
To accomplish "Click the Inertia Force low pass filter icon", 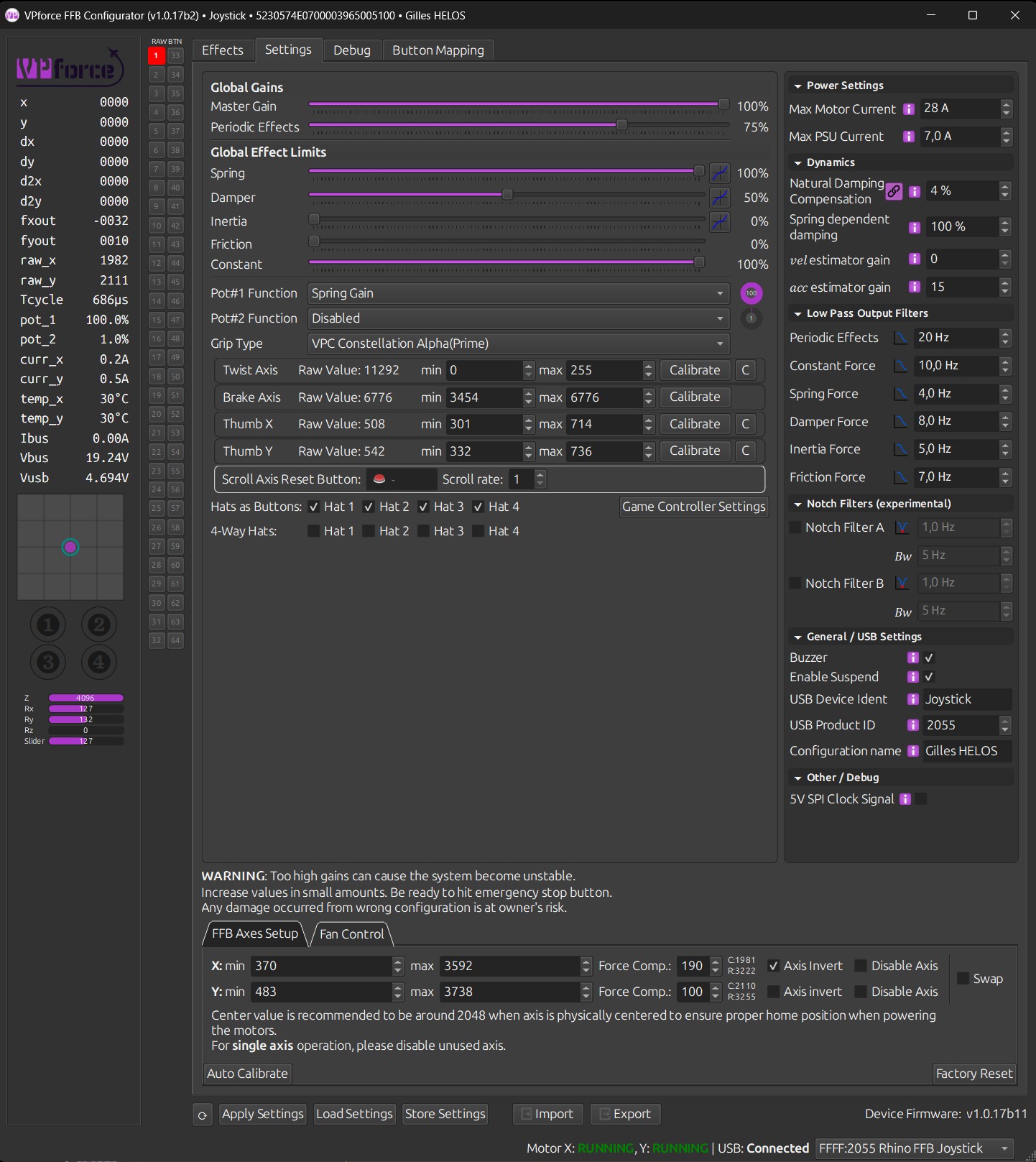I will tap(900, 449).
